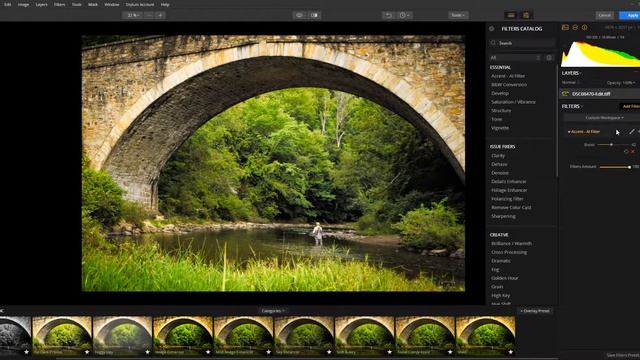Select the Foliage Enhancer filter

tap(509, 190)
